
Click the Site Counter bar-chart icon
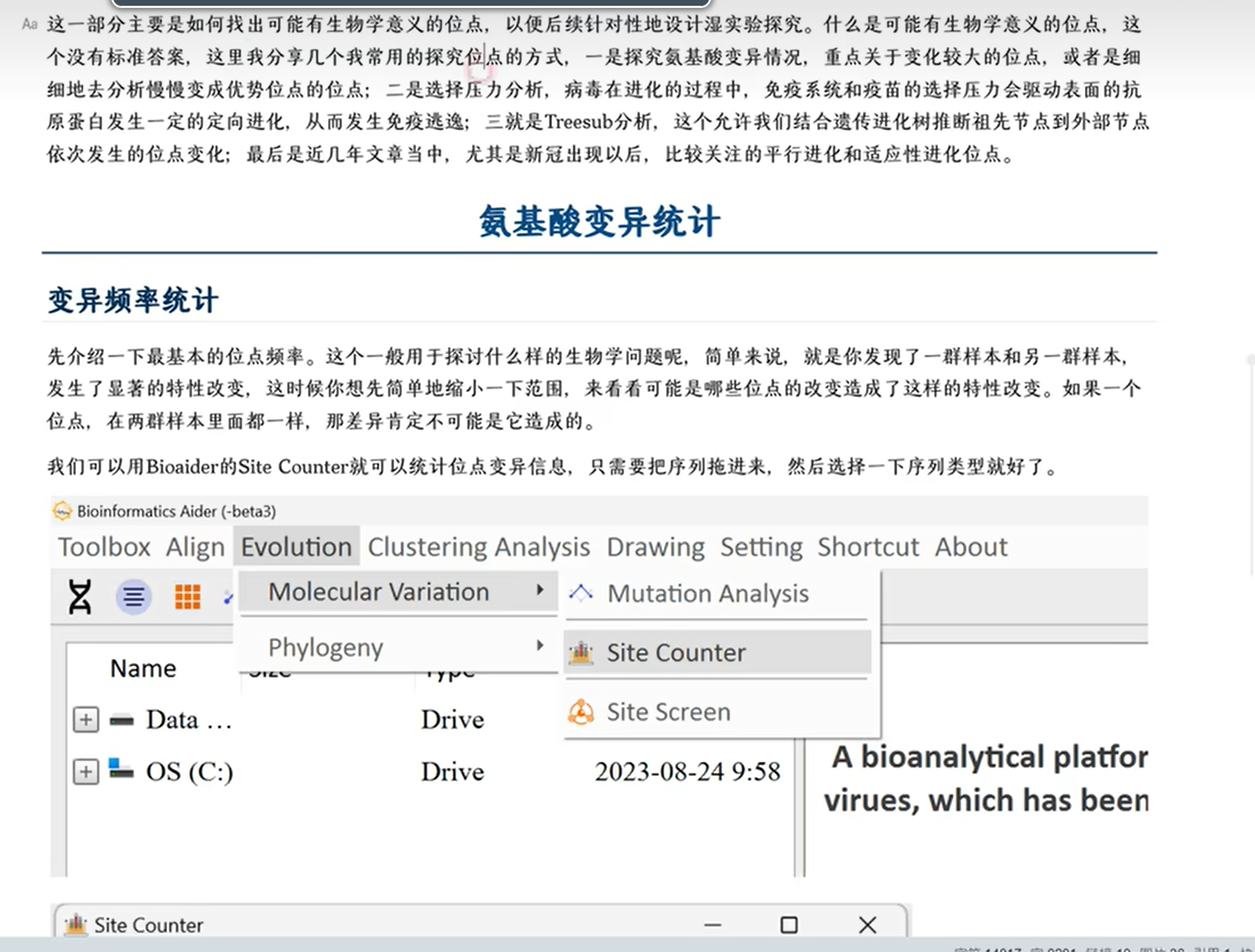pyautogui.click(x=581, y=653)
